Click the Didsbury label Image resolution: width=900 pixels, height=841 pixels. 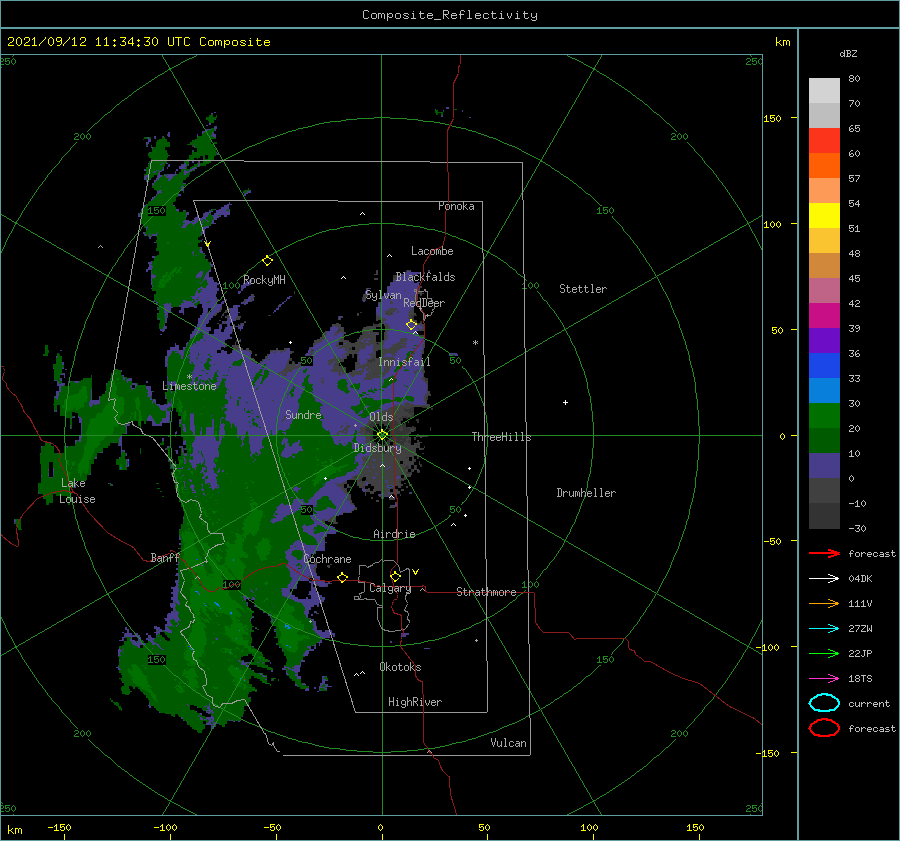377,448
